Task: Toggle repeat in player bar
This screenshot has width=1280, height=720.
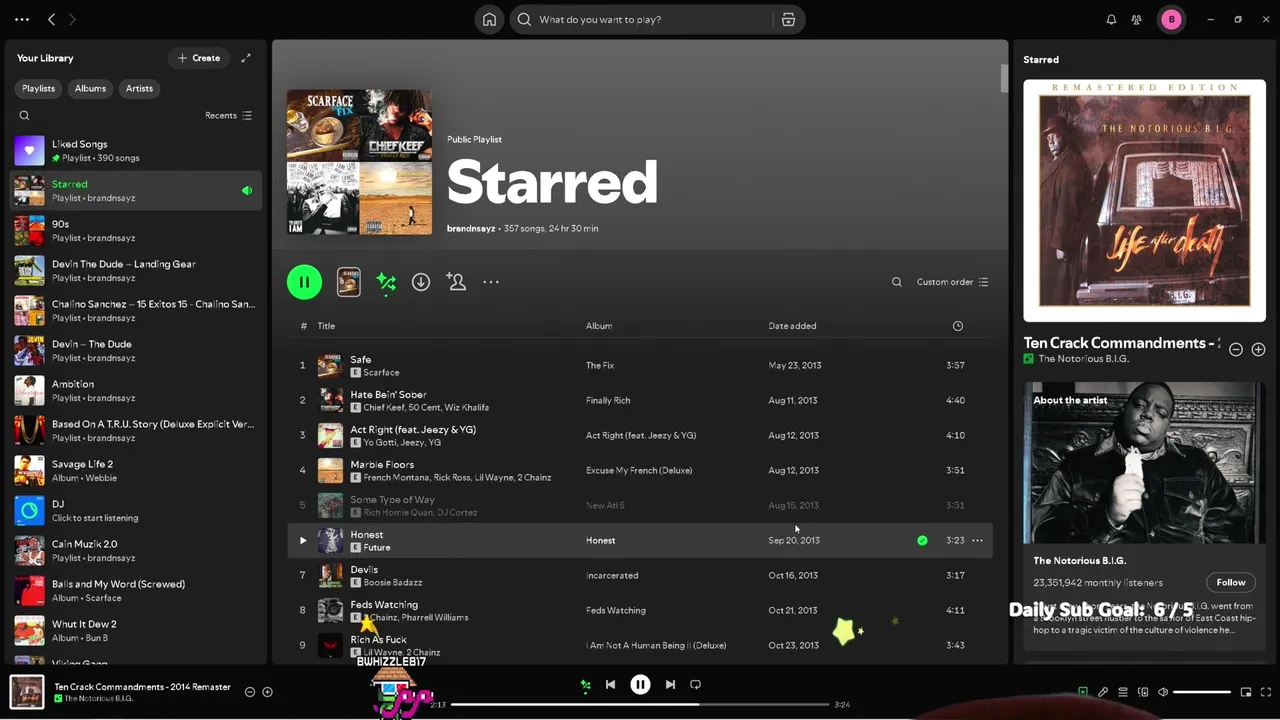Action: 695,685
